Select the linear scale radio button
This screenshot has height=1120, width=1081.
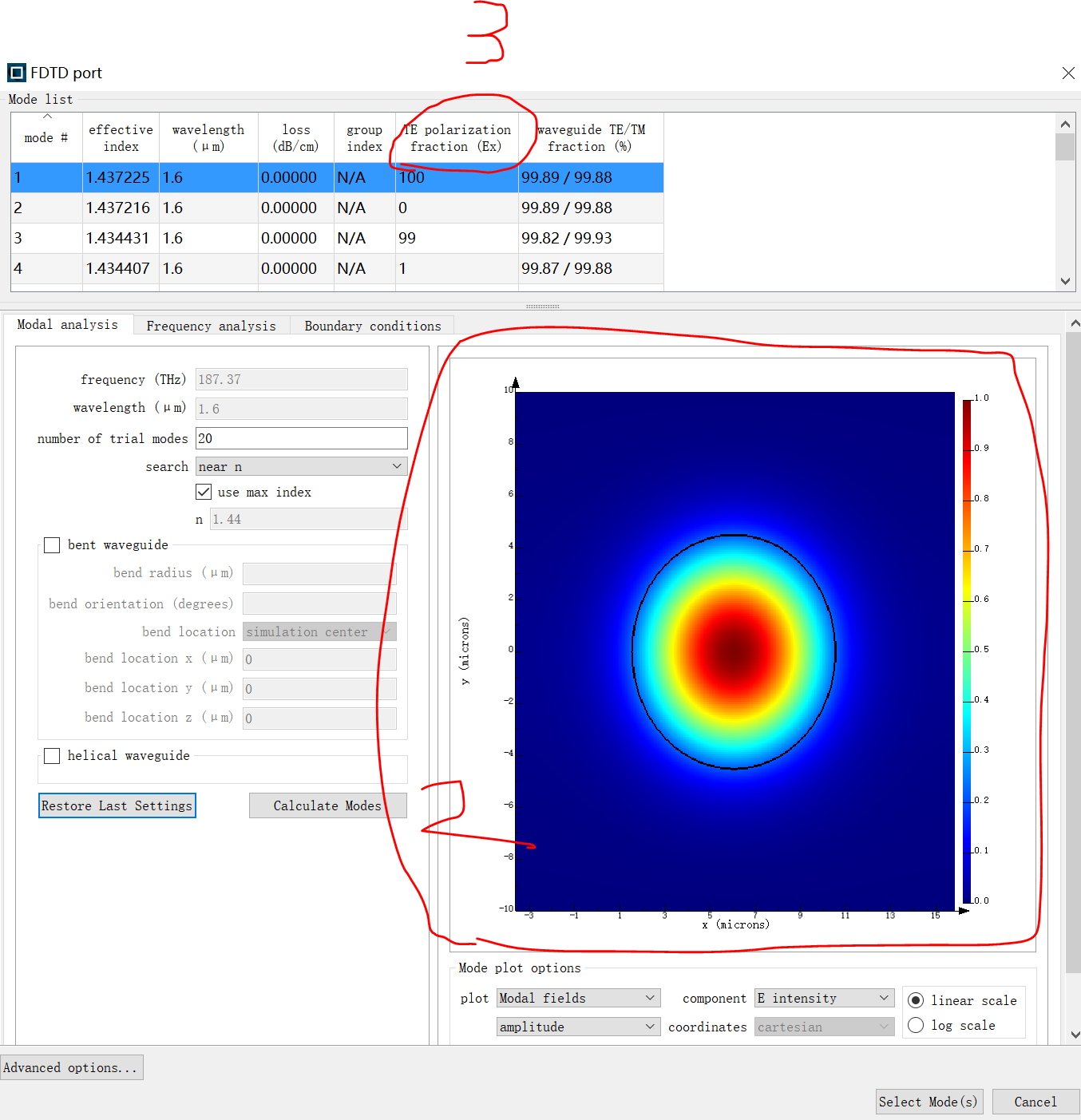tap(916, 1000)
